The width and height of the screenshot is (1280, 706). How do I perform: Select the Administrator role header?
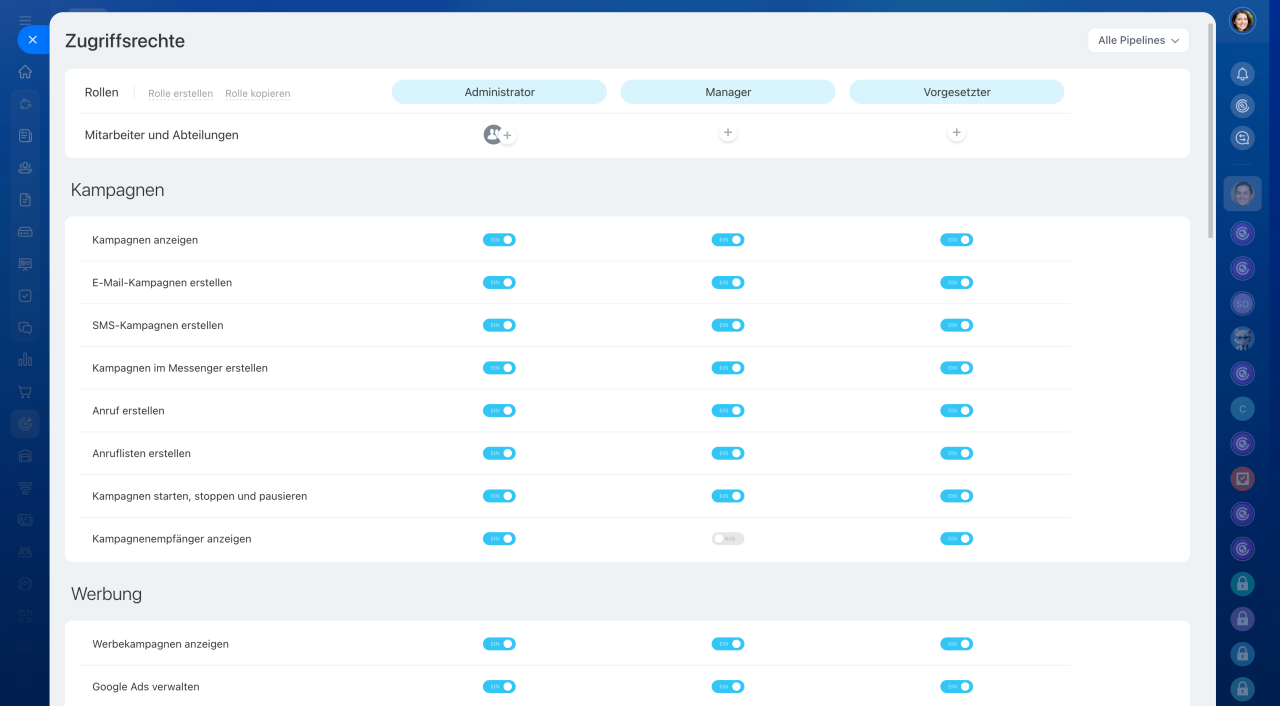tap(499, 92)
